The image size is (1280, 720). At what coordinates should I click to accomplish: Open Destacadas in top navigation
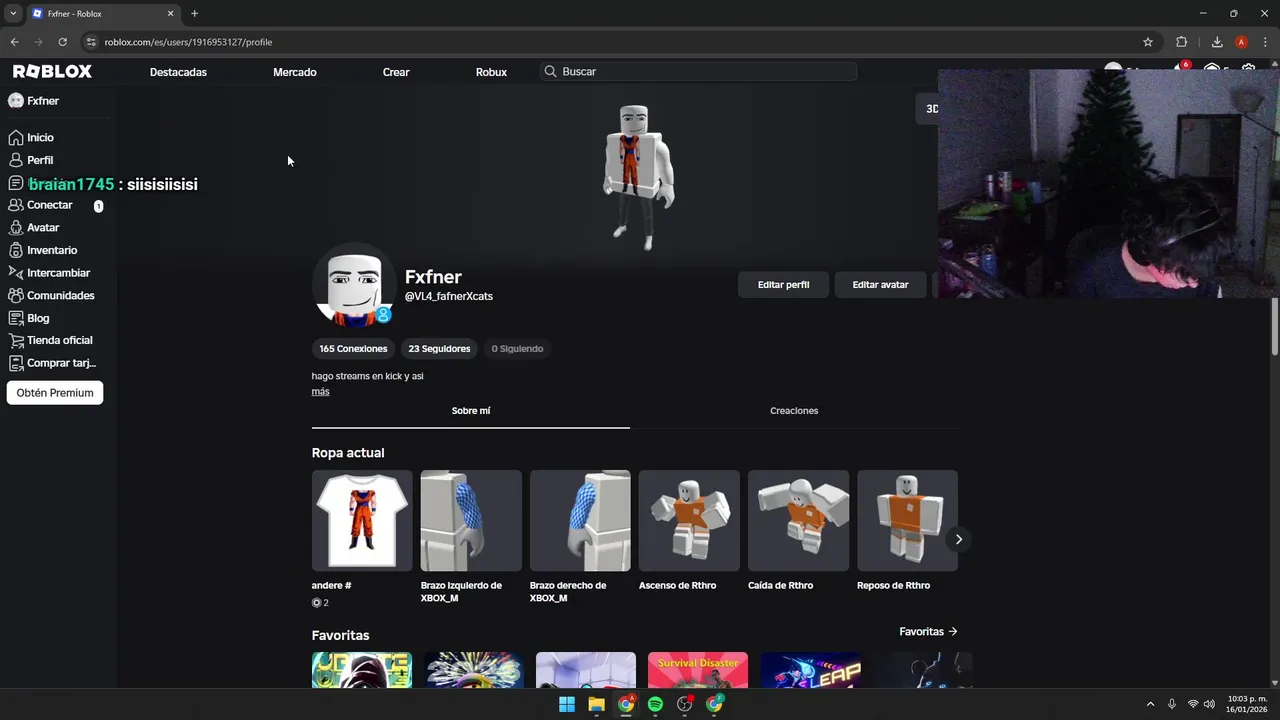pyautogui.click(x=178, y=72)
